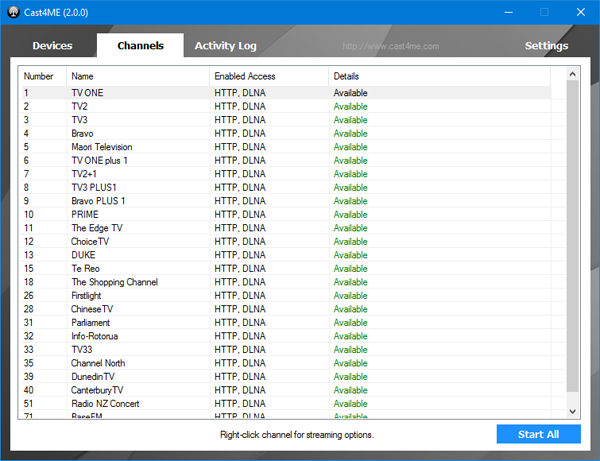Click the vertical scrollbar thumb

click(572, 236)
